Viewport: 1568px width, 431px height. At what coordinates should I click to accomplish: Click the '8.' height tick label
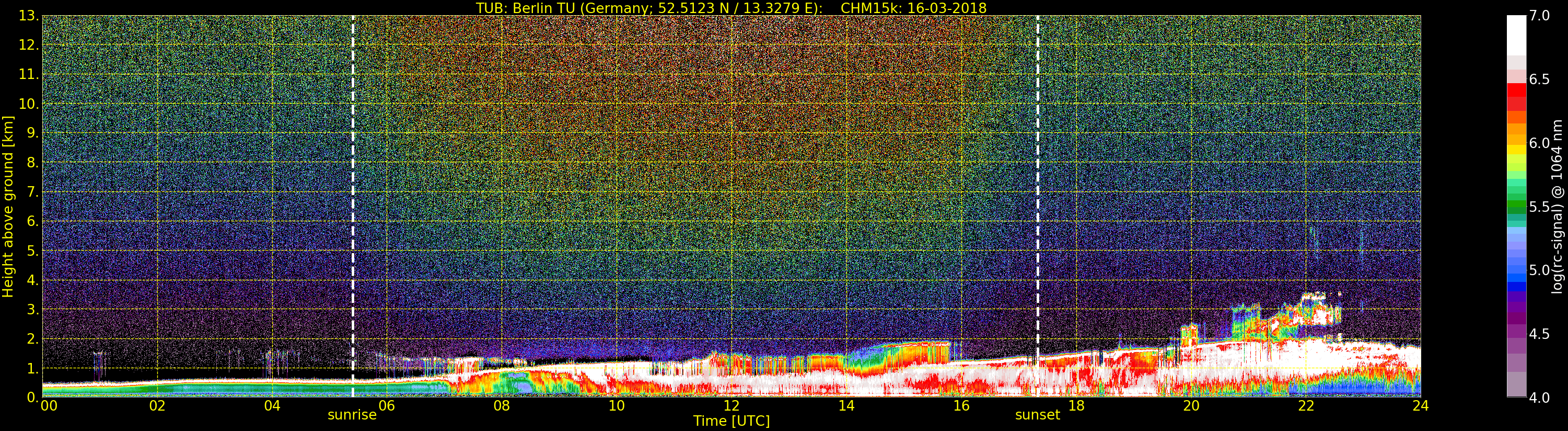click(33, 163)
